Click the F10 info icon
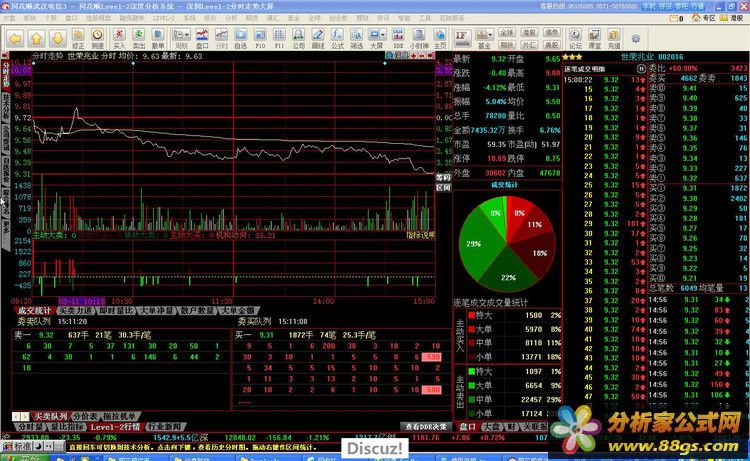Screen dimensions: 750x461 pos(260,38)
